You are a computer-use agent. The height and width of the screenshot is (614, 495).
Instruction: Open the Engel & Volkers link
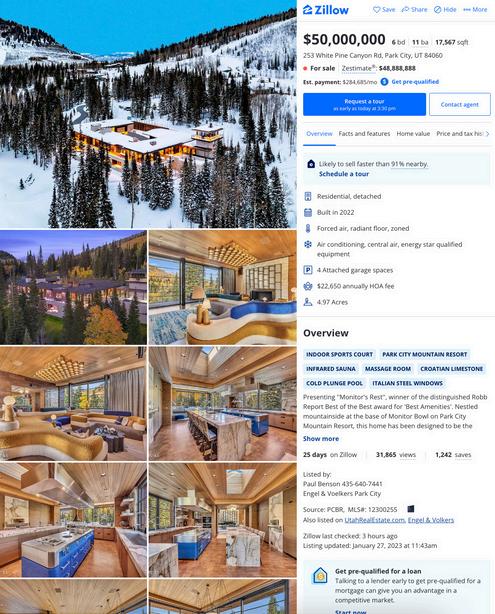[431, 520]
